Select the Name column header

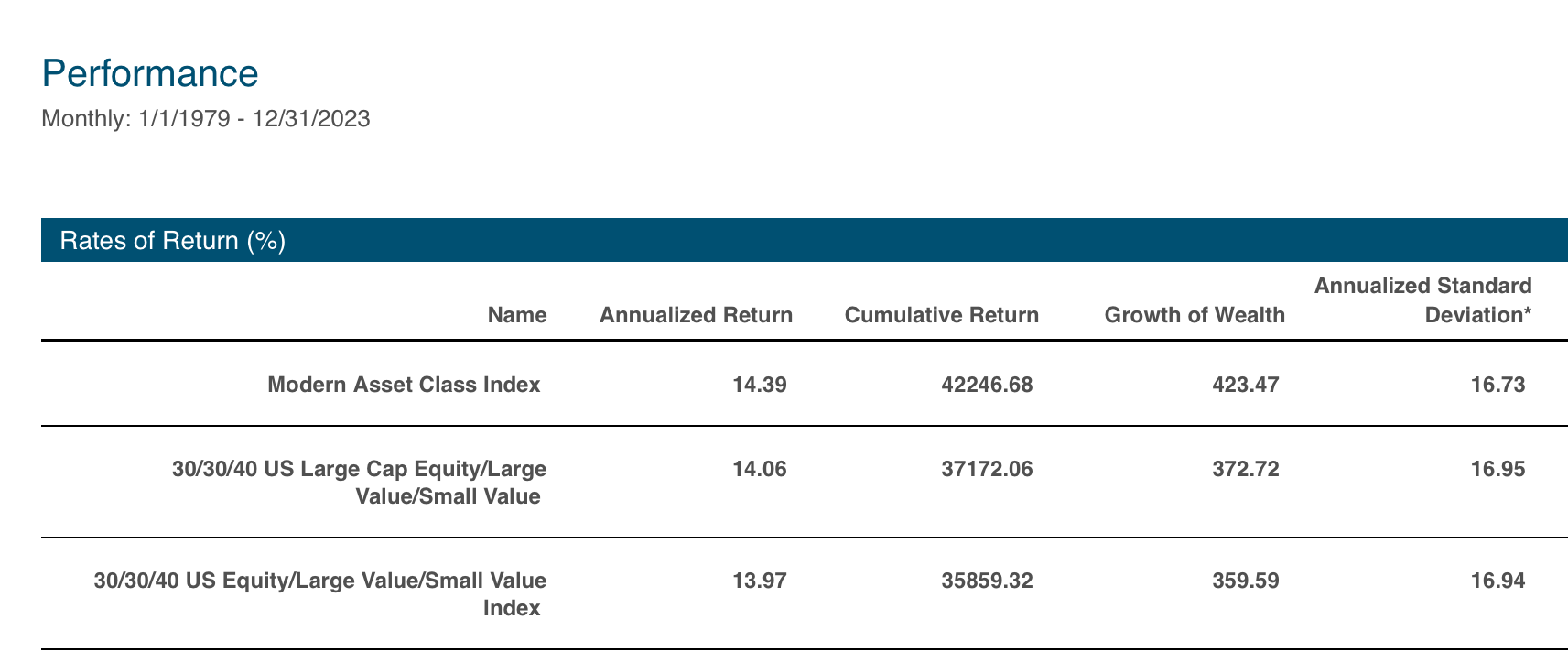pos(517,315)
